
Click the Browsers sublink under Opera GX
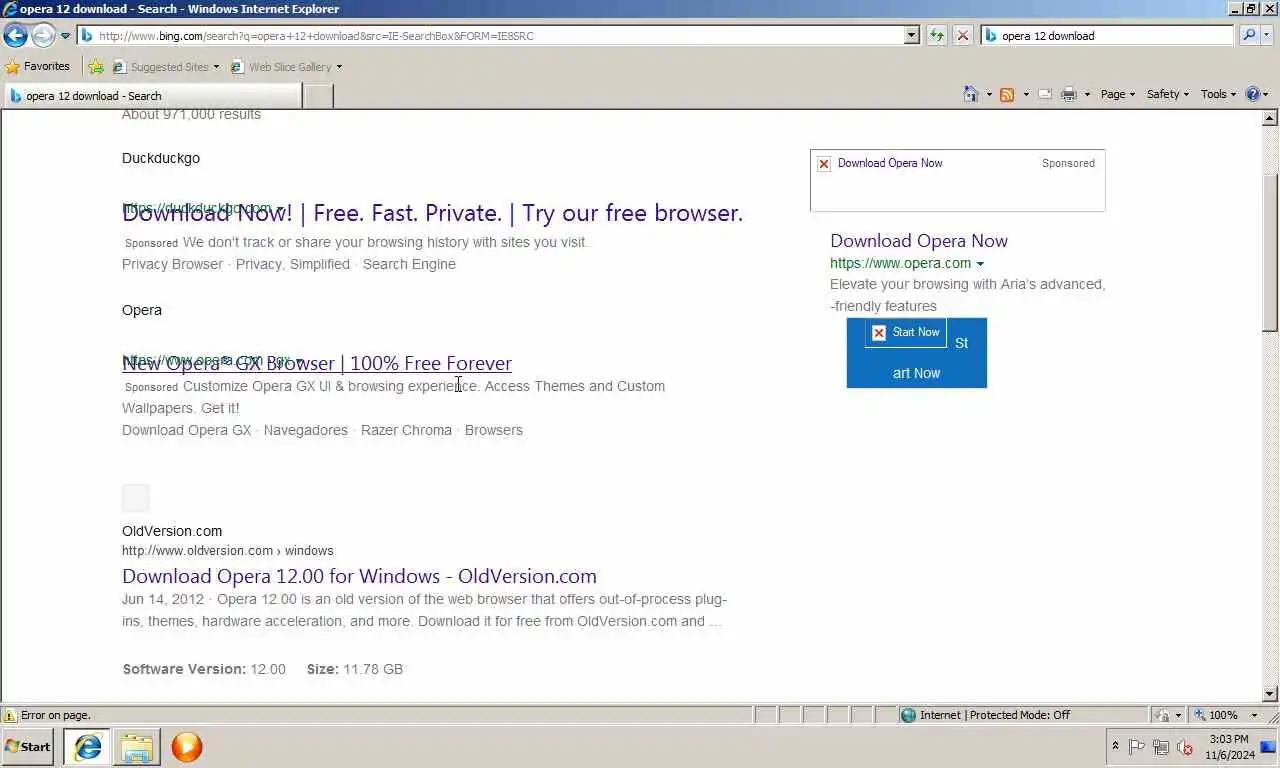click(494, 430)
